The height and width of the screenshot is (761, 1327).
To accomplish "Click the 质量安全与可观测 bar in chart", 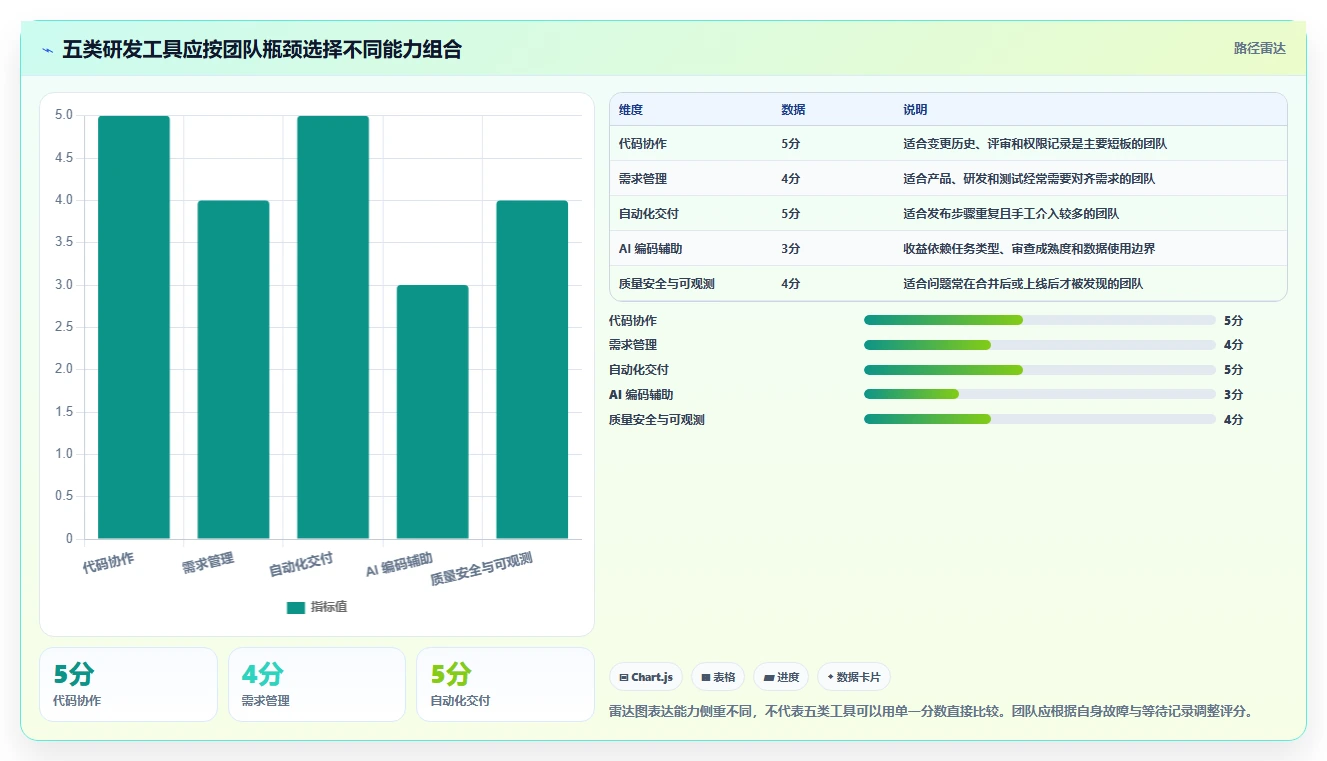I will coord(532,370).
